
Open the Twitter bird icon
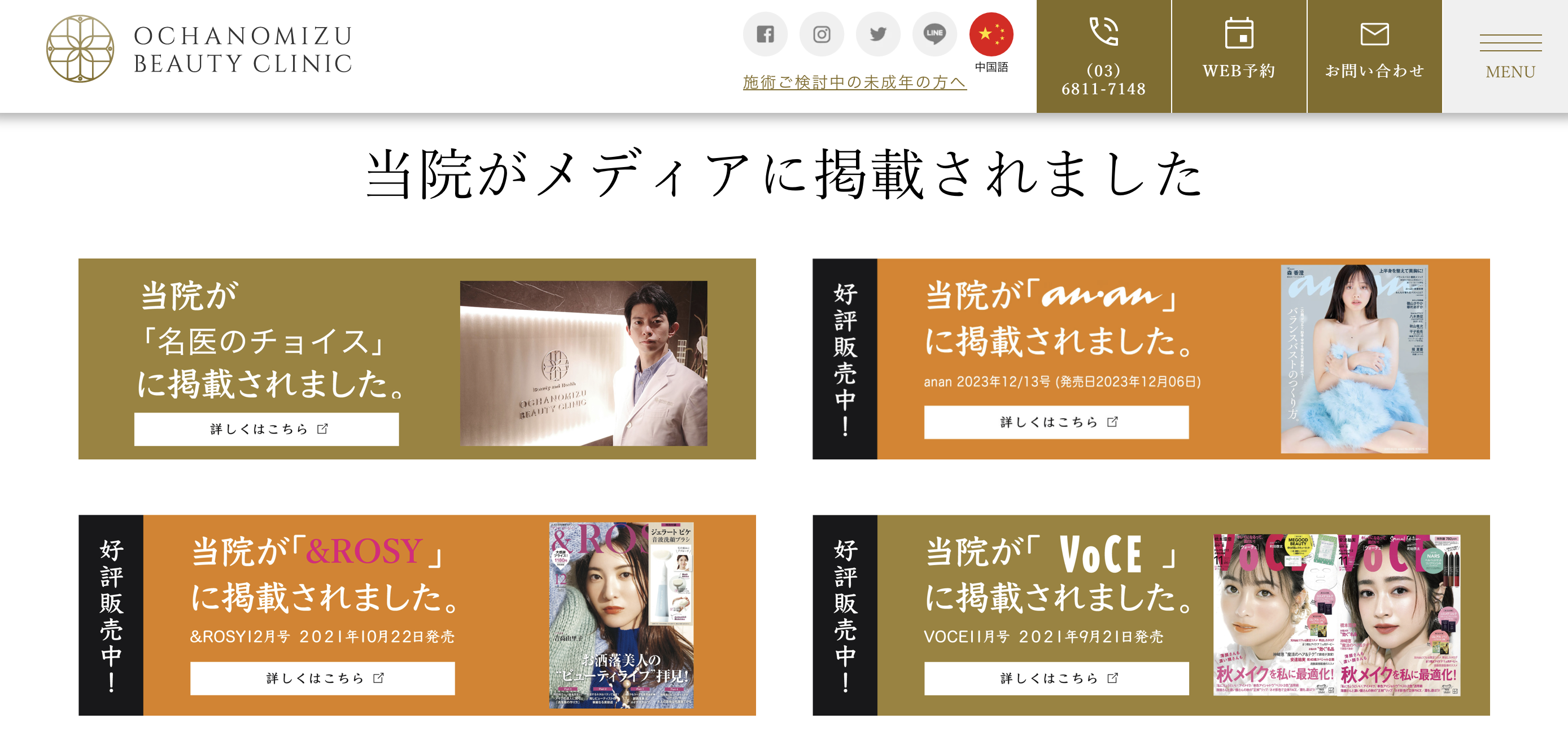point(879,34)
